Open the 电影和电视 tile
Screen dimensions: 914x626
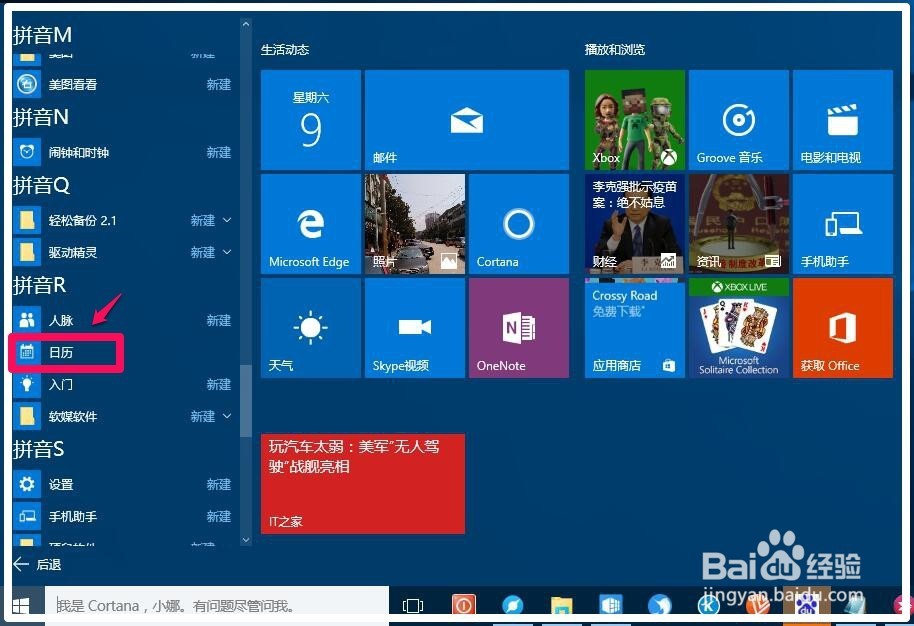coord(843,119)
